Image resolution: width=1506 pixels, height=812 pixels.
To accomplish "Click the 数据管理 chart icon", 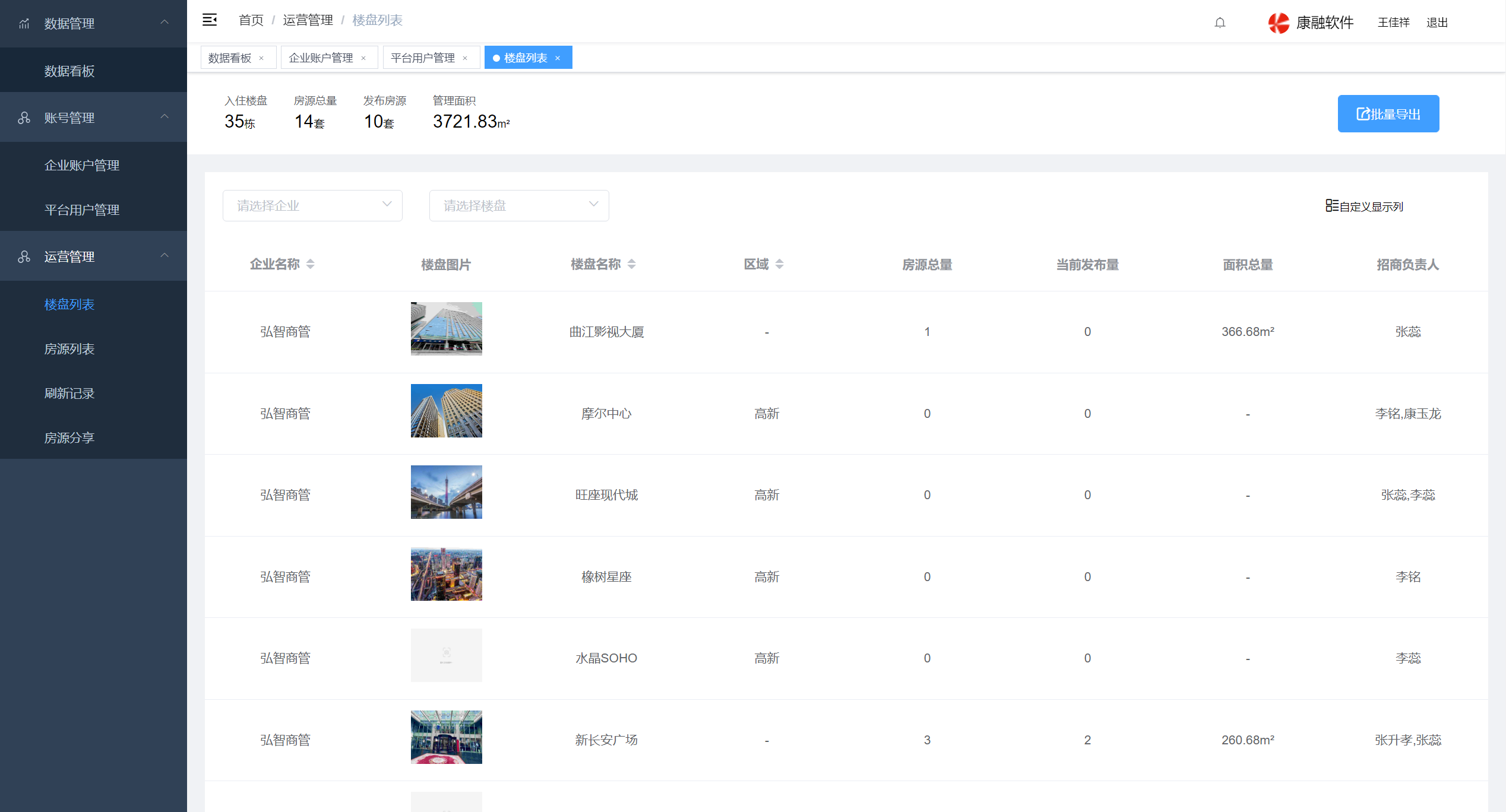I will (x=24, y=24).
